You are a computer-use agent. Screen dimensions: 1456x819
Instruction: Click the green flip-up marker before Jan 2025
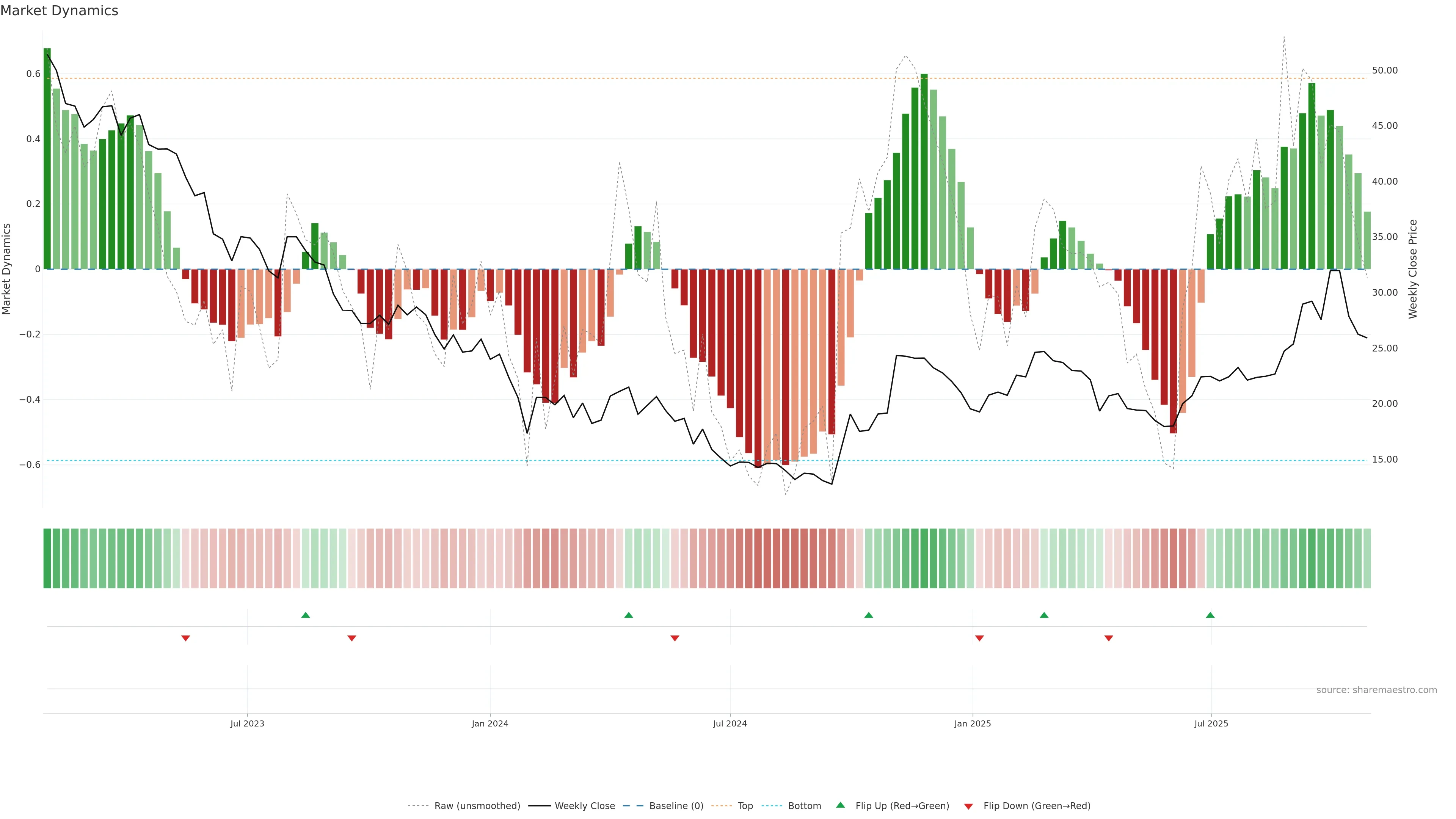click(x=869, y=615)
